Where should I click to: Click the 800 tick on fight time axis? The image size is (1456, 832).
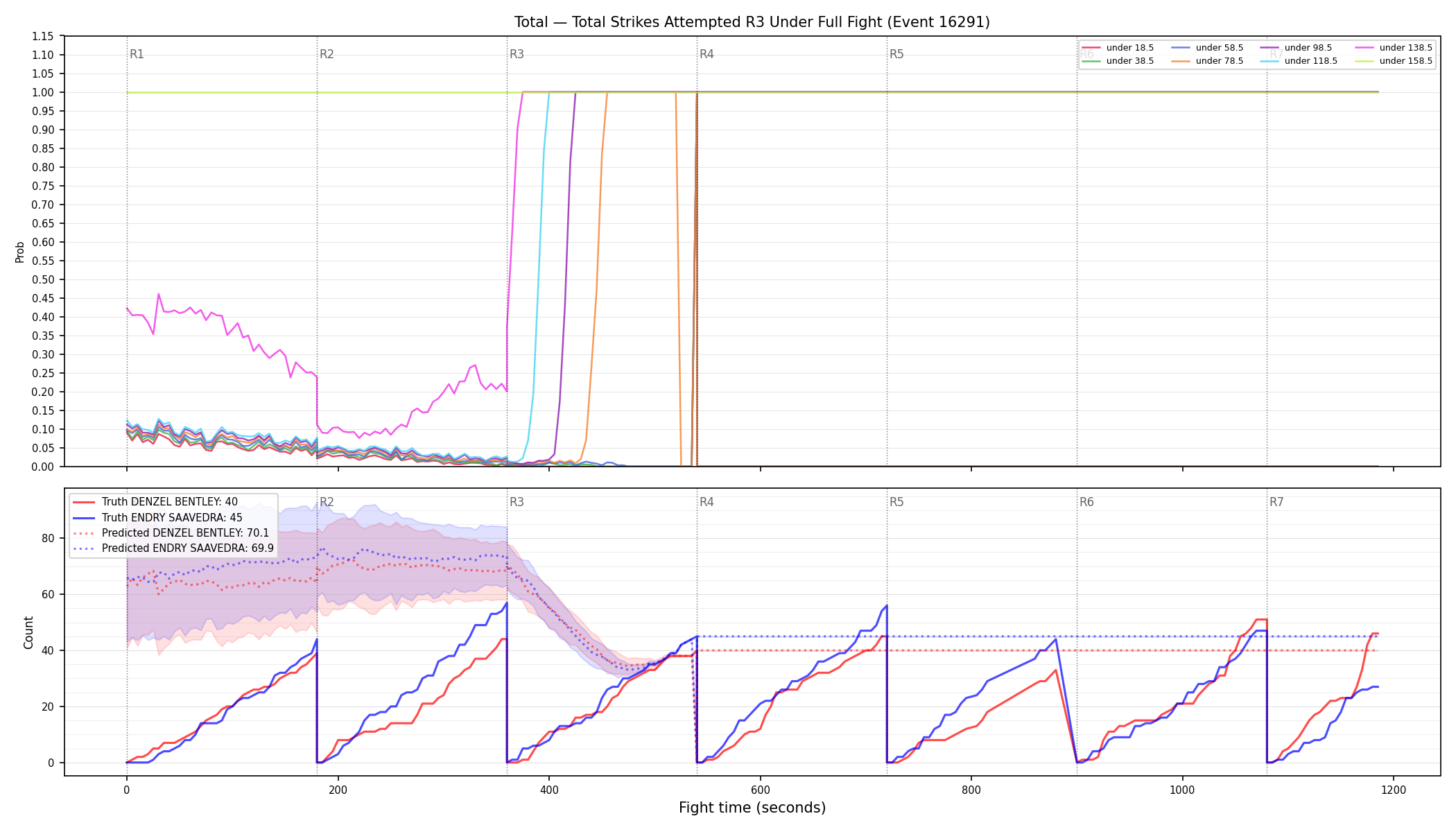(x=971, y=790)
